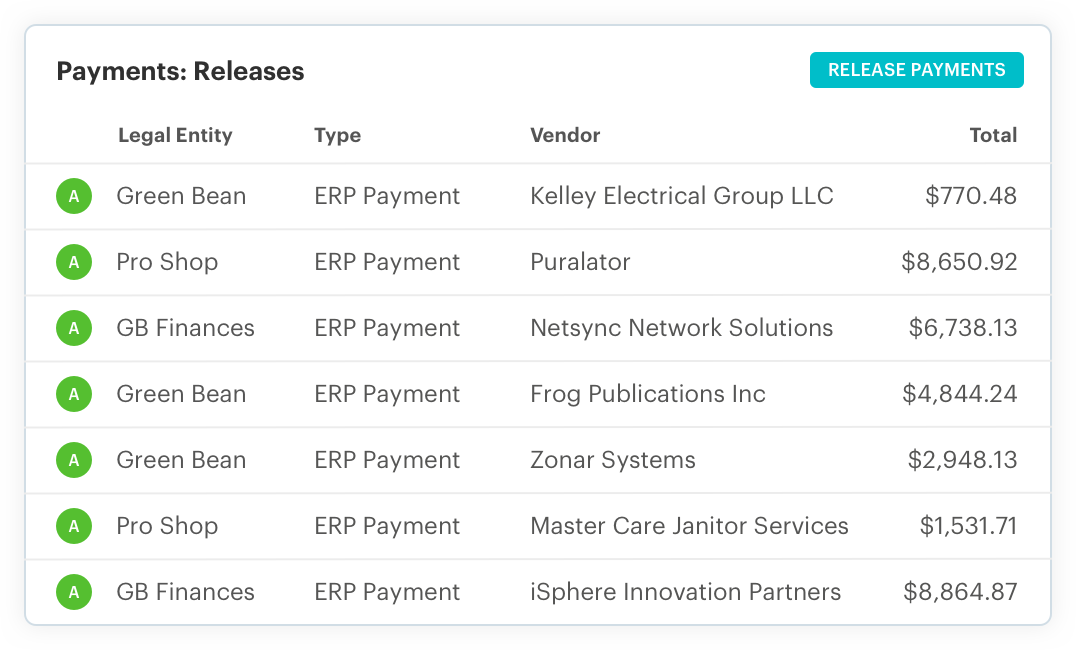Click the Payments: Releases heading
This screenshot has height=650, width=1076.
180,71
